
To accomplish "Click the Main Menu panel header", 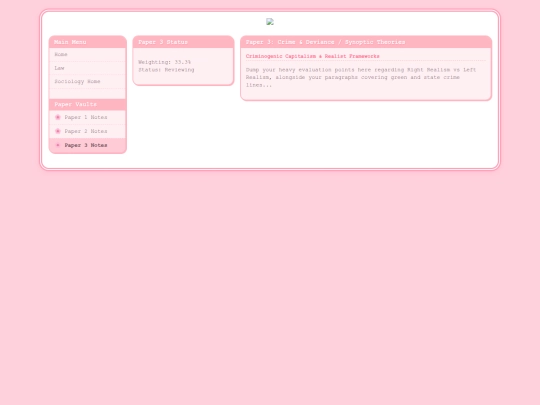I will 87,42.
